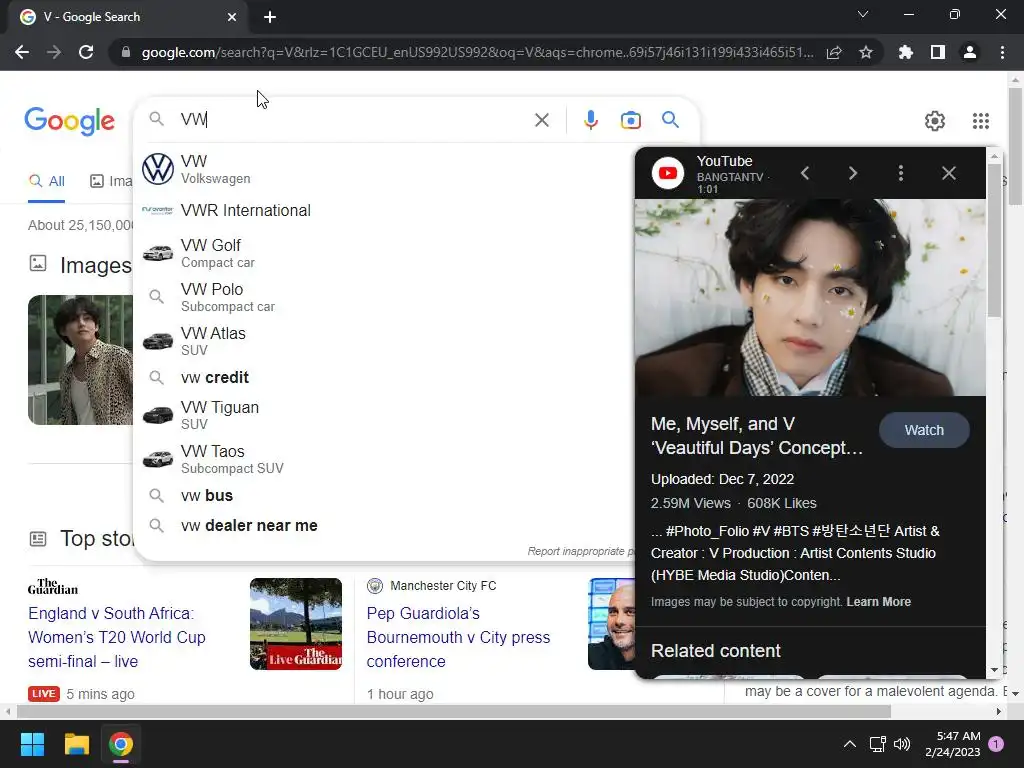This screenshot has width=1024, height=768.
Task: Open the share this page icon
Action: point(834,52)
